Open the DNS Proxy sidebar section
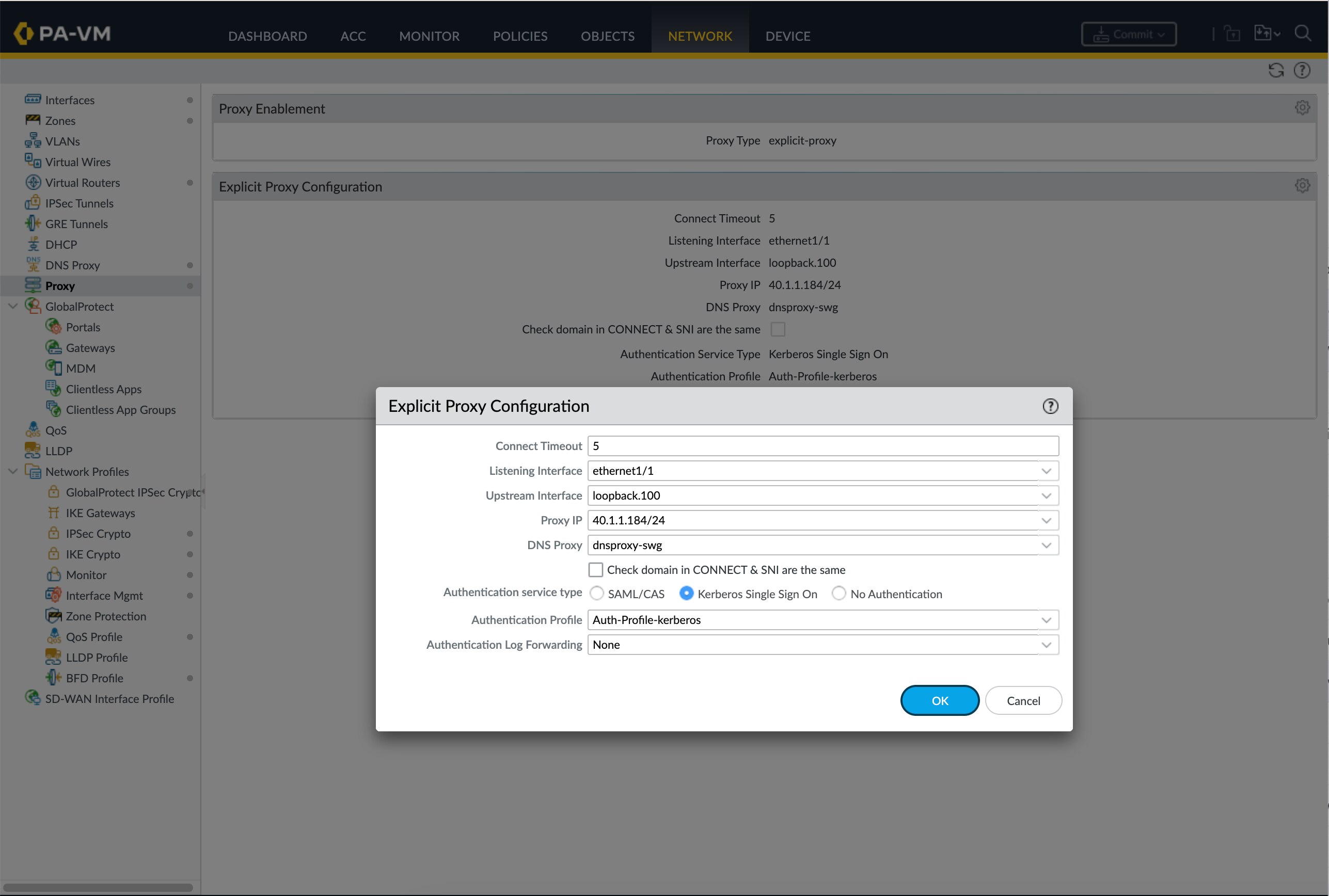Screen dimensions: 1329x896 [73, 265]
